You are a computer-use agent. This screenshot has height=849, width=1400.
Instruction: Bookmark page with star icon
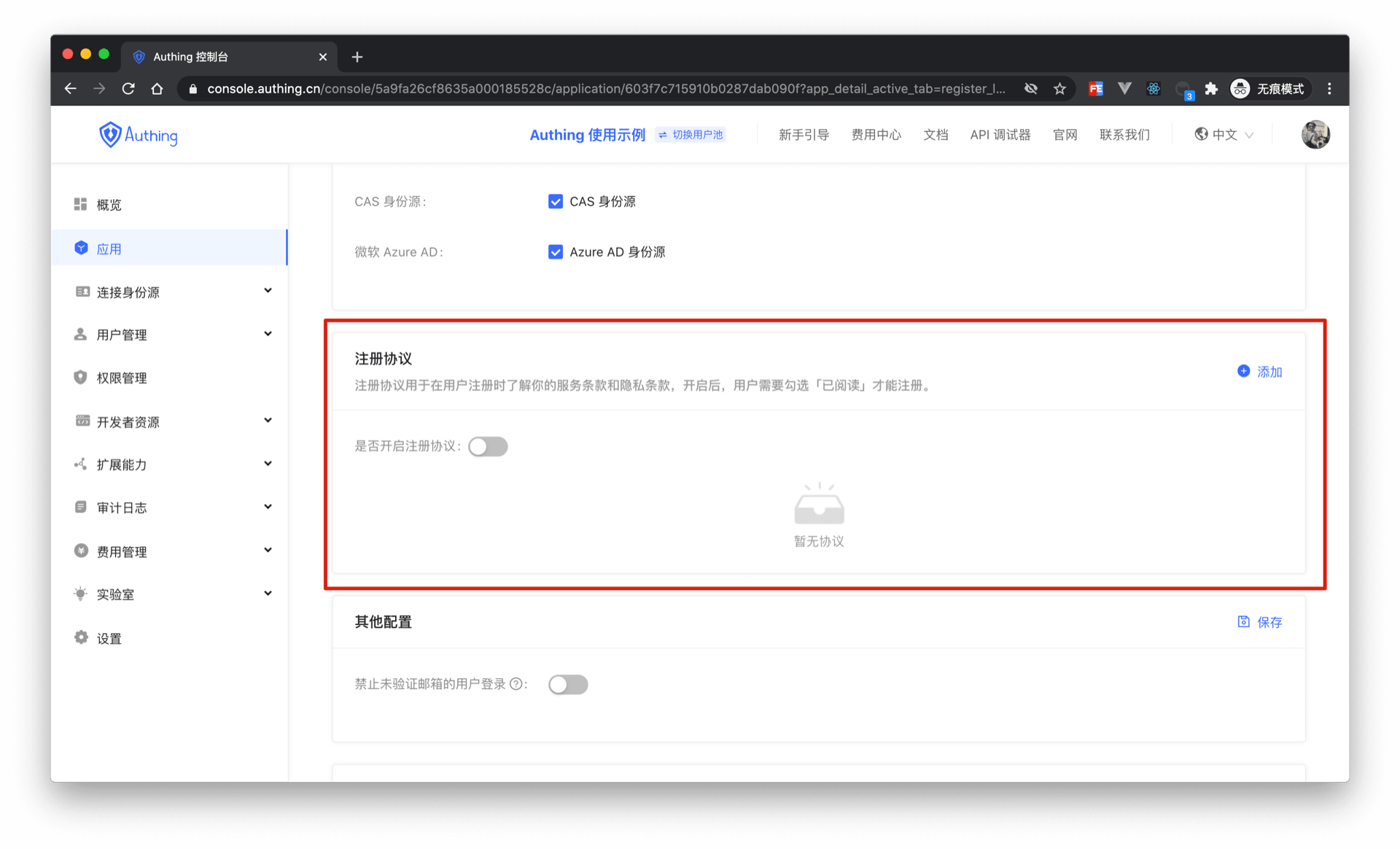coord(1059,88)
